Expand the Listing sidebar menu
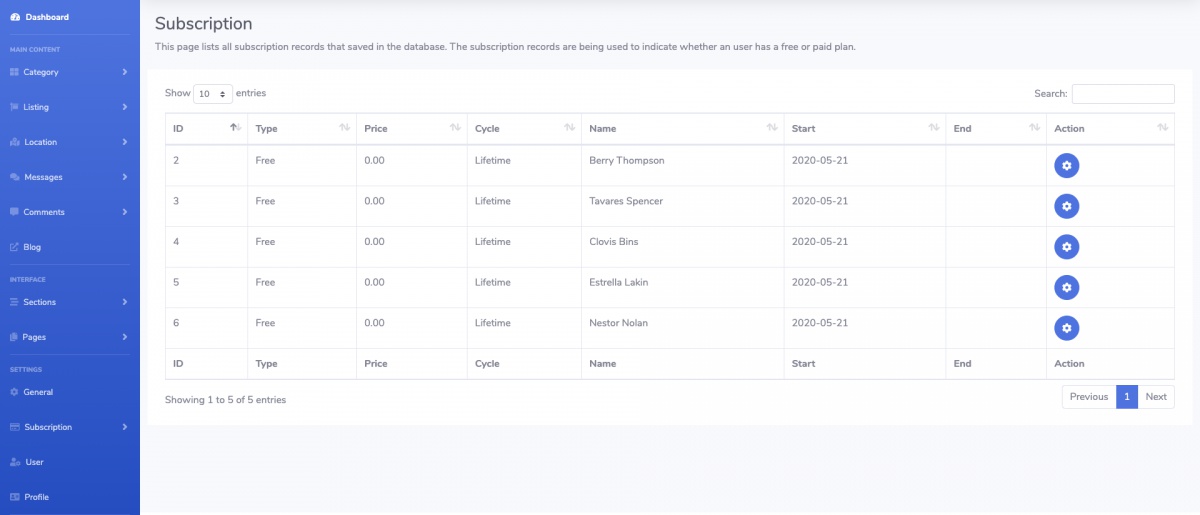Screen dimensions: 1200x515 tap(68, 107)
